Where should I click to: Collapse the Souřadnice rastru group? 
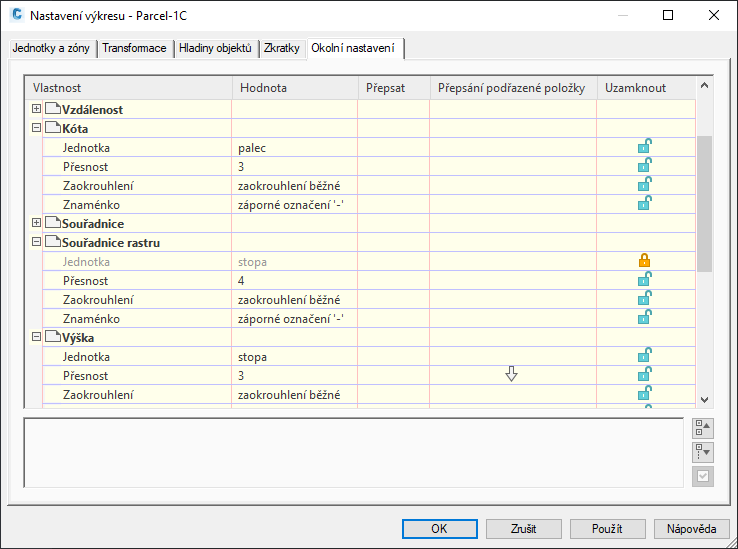36,242
